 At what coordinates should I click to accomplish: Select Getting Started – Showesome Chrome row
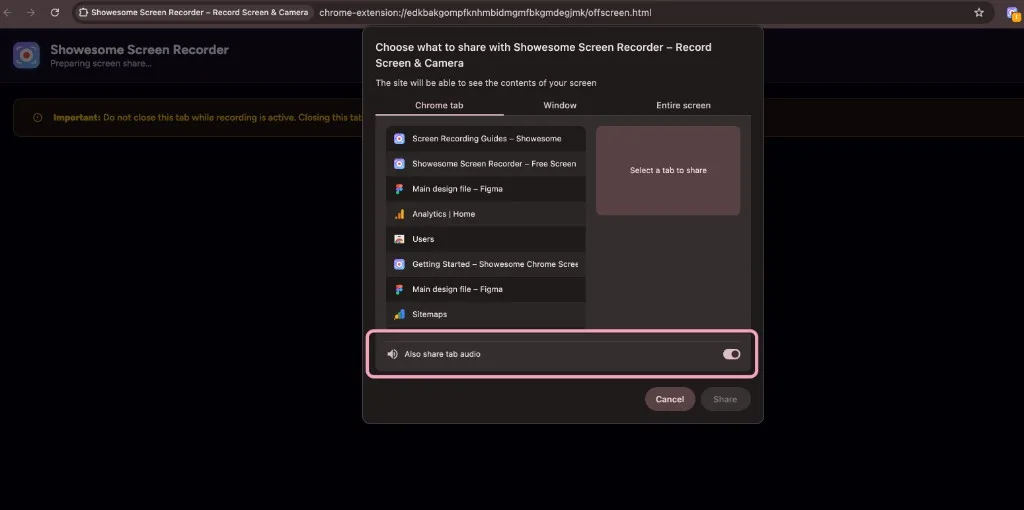click(x=486, y=264)
